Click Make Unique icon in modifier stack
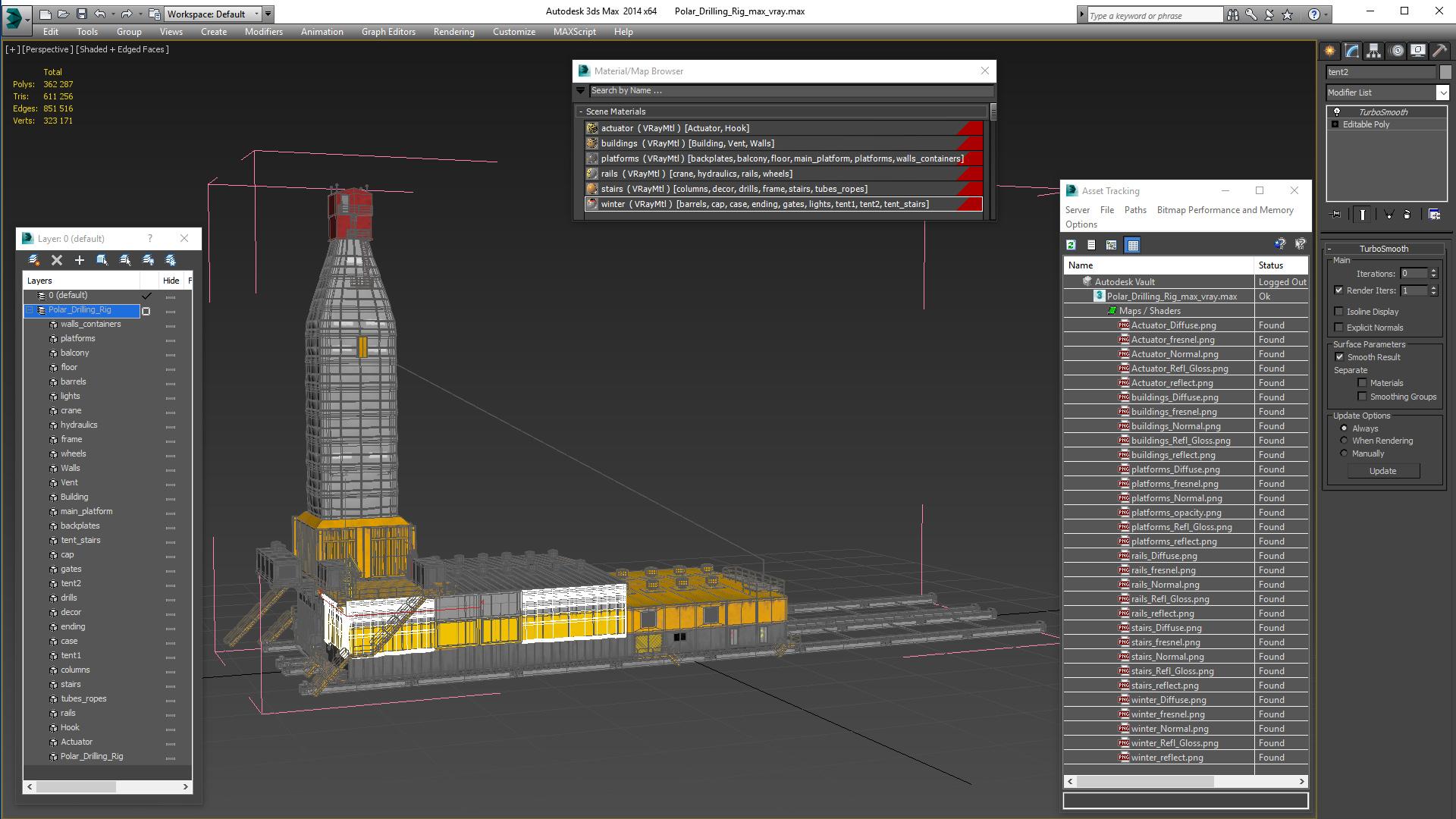The height and width of the screenshot is (819, 1456). [1389, 215]
